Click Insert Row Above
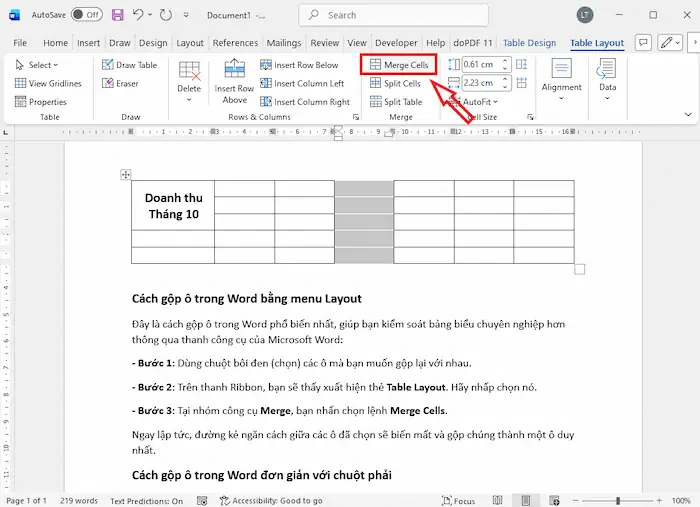700x507 pixels. [234, 82]
